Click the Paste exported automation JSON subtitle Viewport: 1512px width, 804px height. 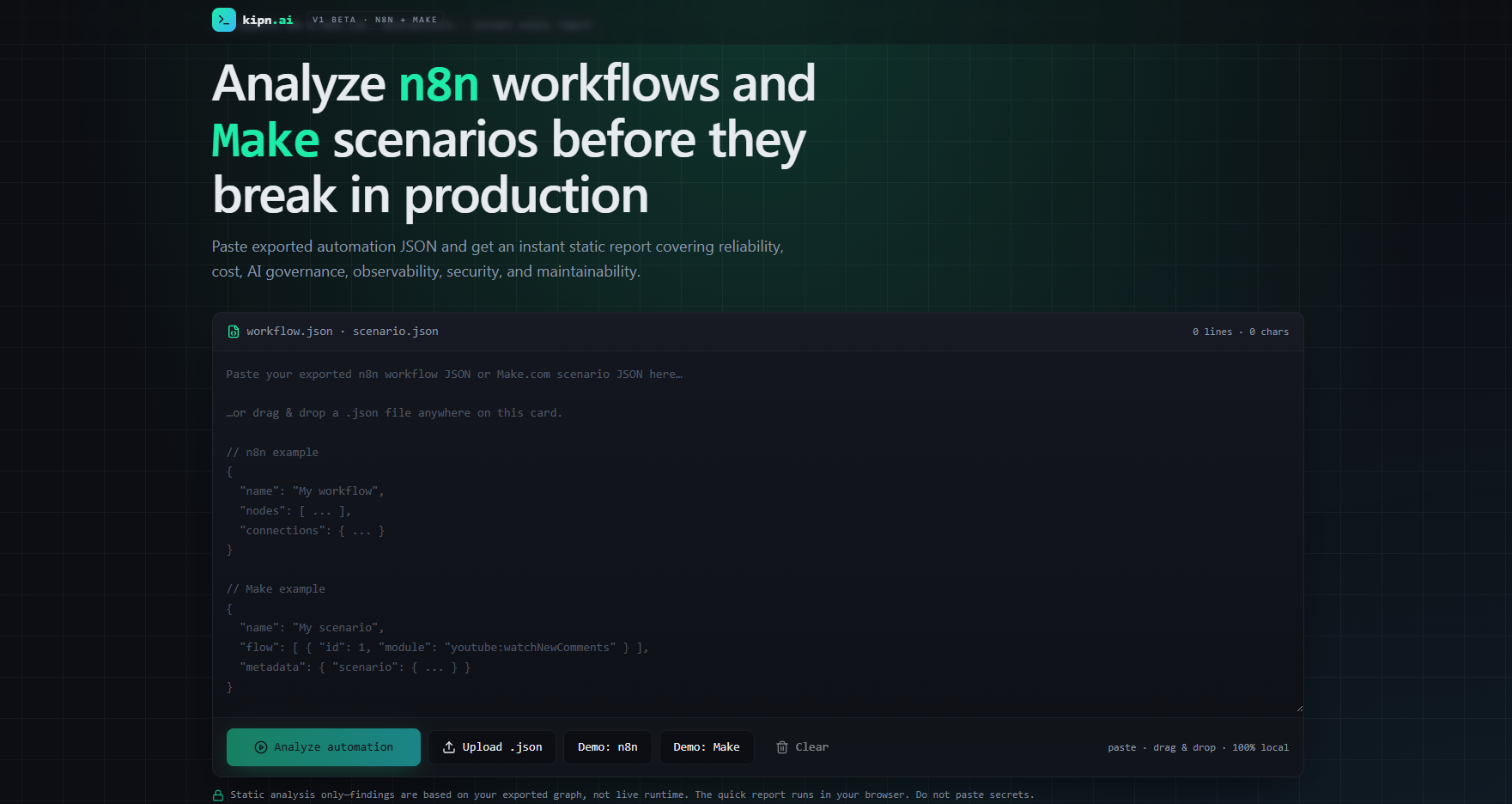498,259
